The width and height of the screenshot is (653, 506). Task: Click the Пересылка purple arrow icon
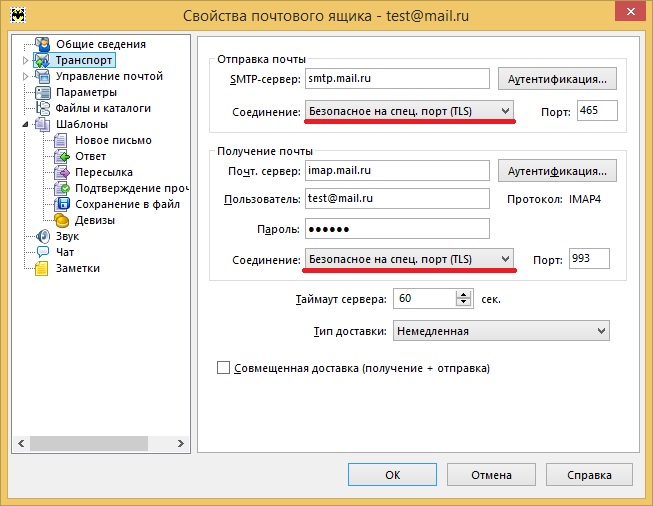pyautogui.click(x=61, y=172)
